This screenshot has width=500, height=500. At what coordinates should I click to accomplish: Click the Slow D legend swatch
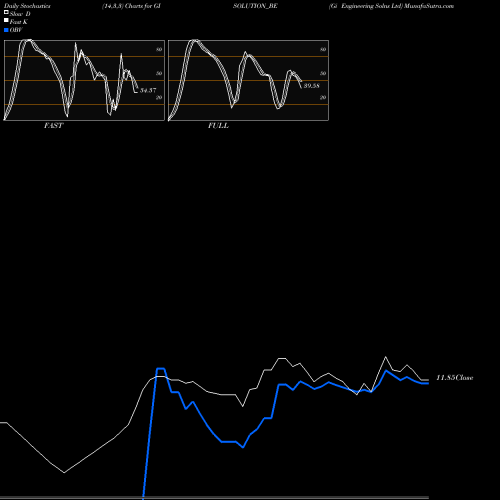click(x=6, y=13)
